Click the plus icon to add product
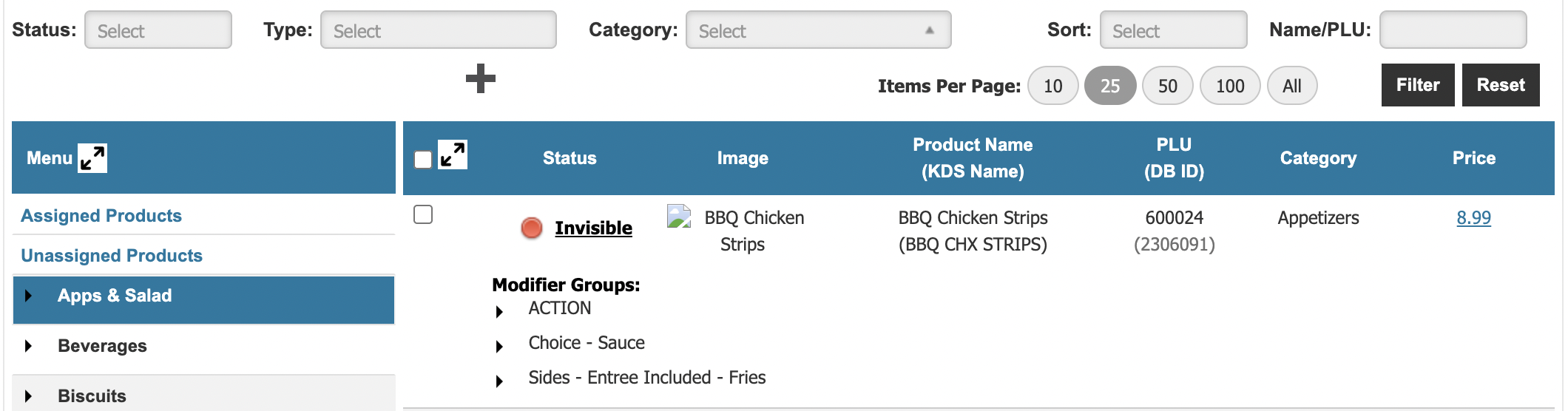1568x411 pixels. pos(481,78)
